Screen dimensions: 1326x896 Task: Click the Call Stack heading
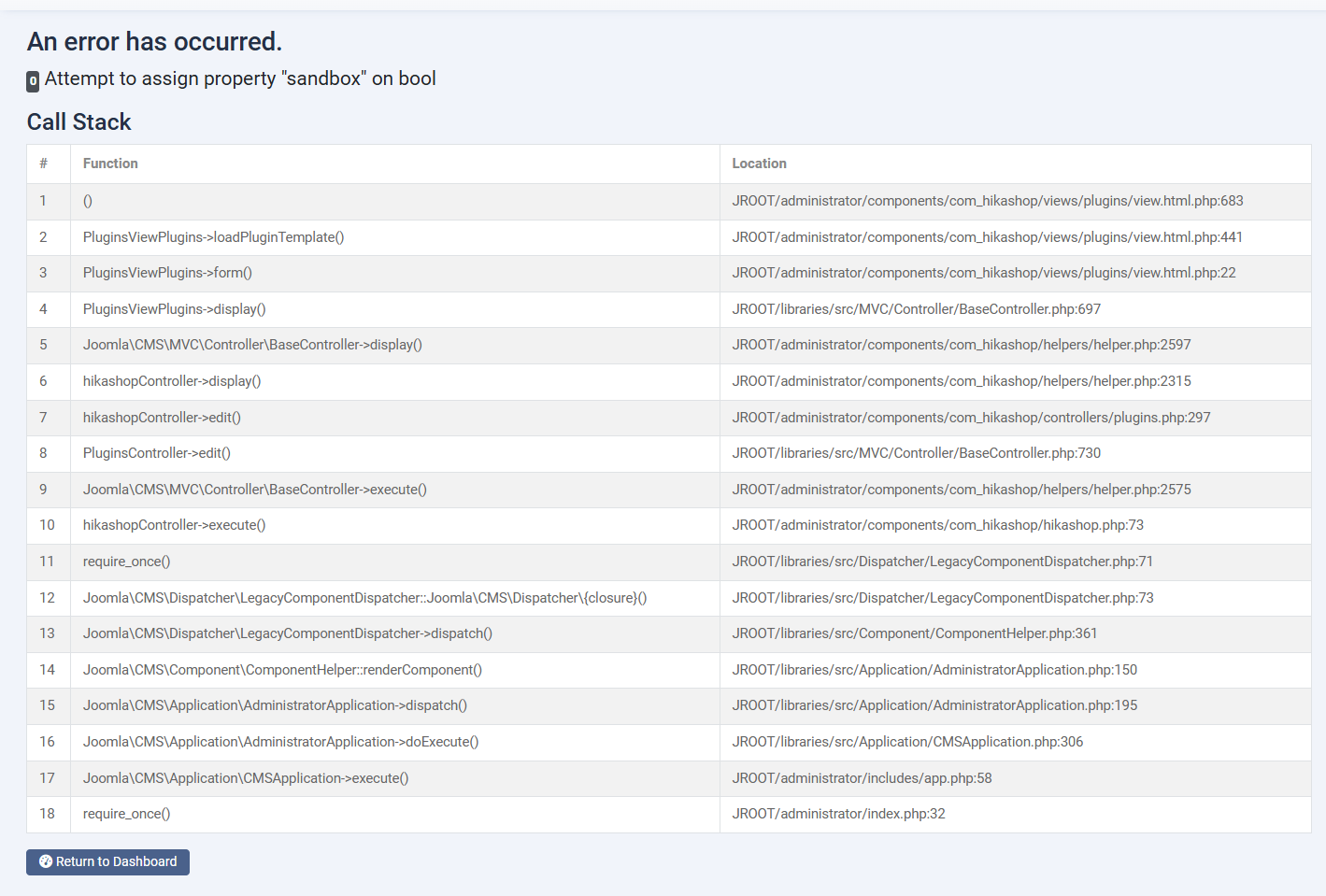click(79, 122)
